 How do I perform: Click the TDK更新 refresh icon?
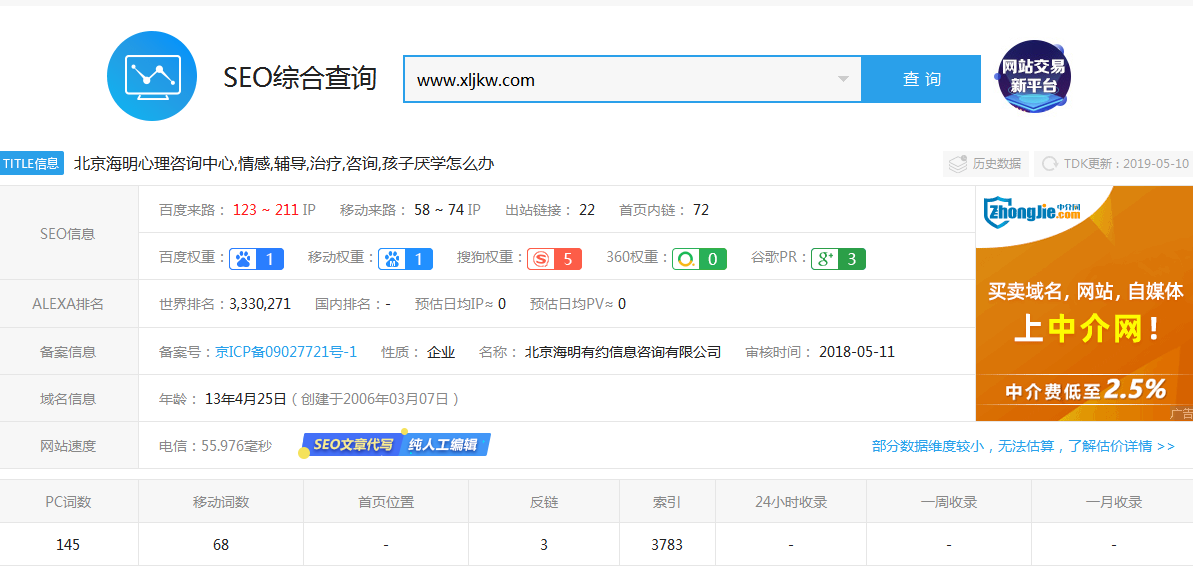point(1050,164)
